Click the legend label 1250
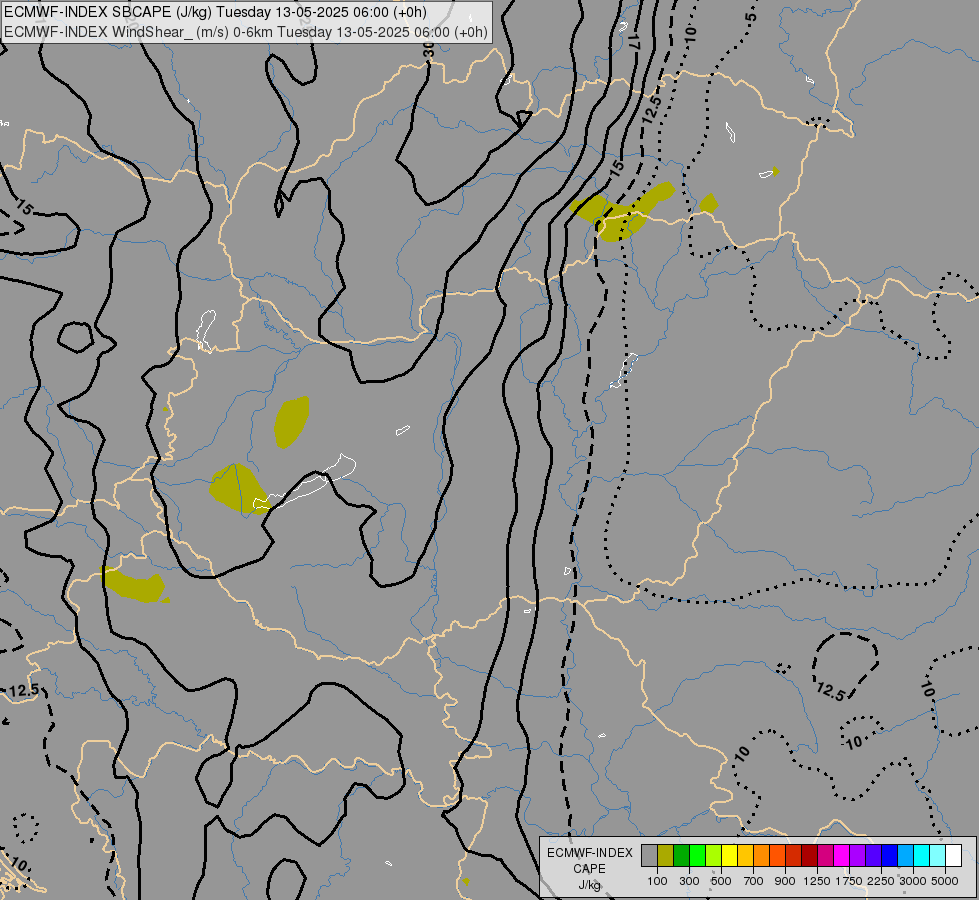The width and height of the screenshot is (979, 900). (817, 881)
